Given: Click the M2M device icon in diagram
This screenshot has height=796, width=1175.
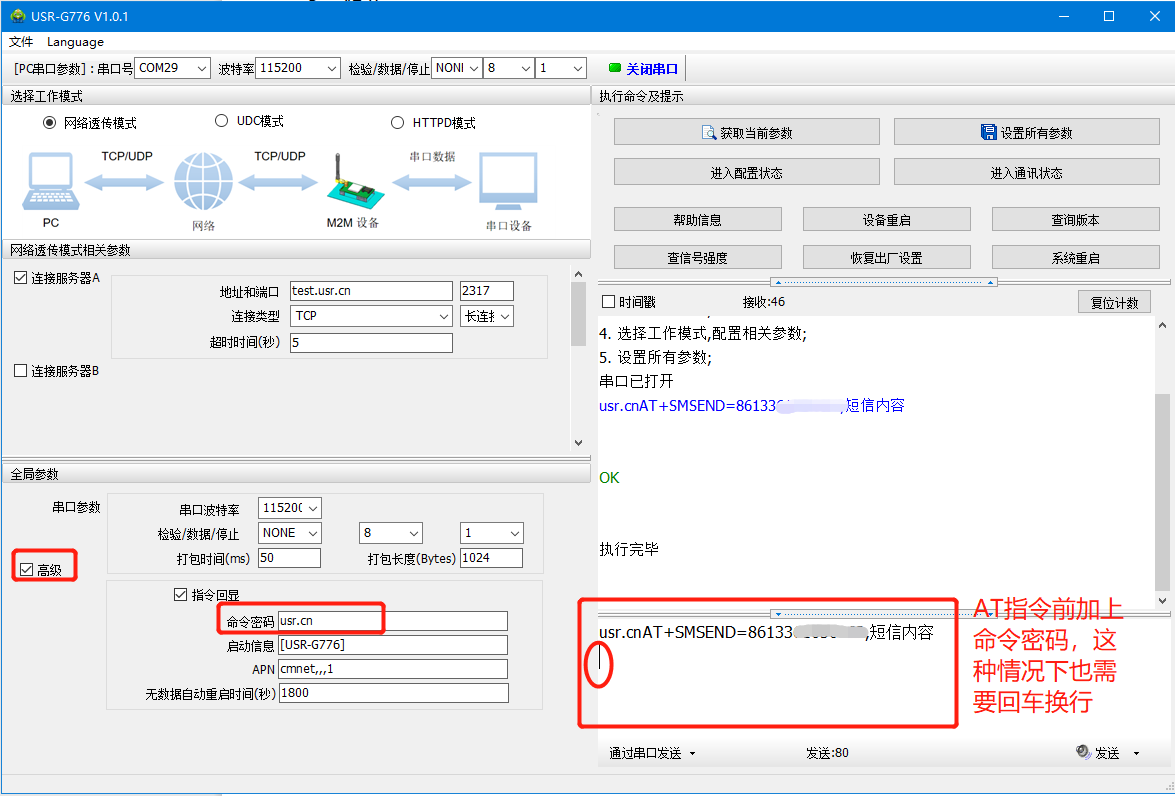Looking at the screenshot, I should click(350, 185).
